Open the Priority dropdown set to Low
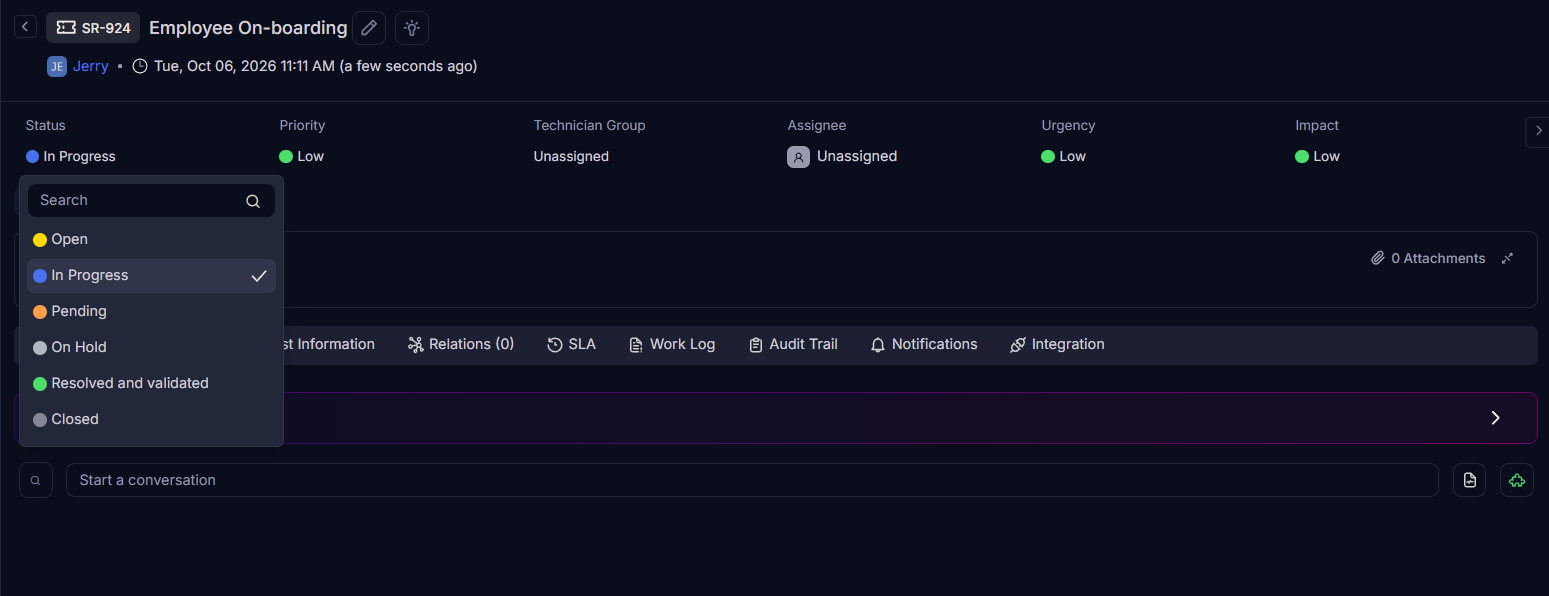Screen dimensions: 1549x596 (302, 156)
